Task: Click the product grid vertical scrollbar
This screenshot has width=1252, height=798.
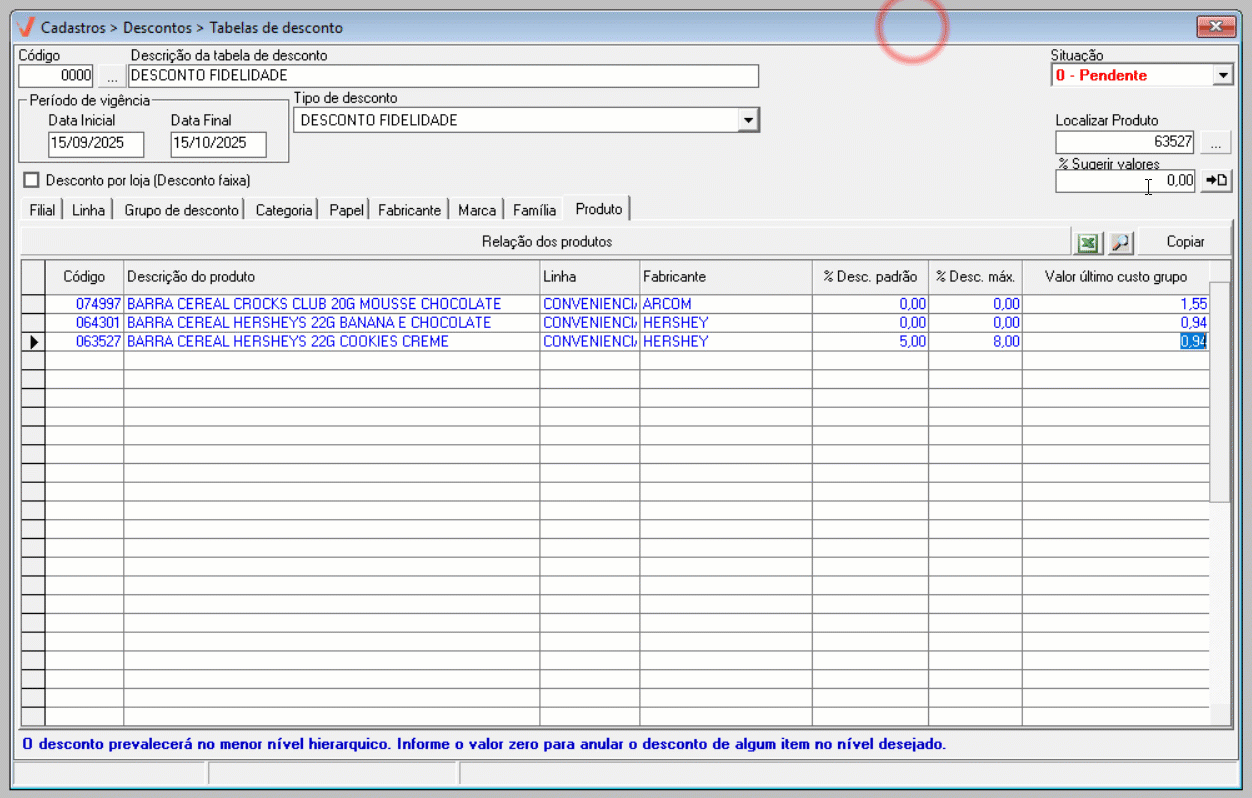Action: pos(1219,400)
